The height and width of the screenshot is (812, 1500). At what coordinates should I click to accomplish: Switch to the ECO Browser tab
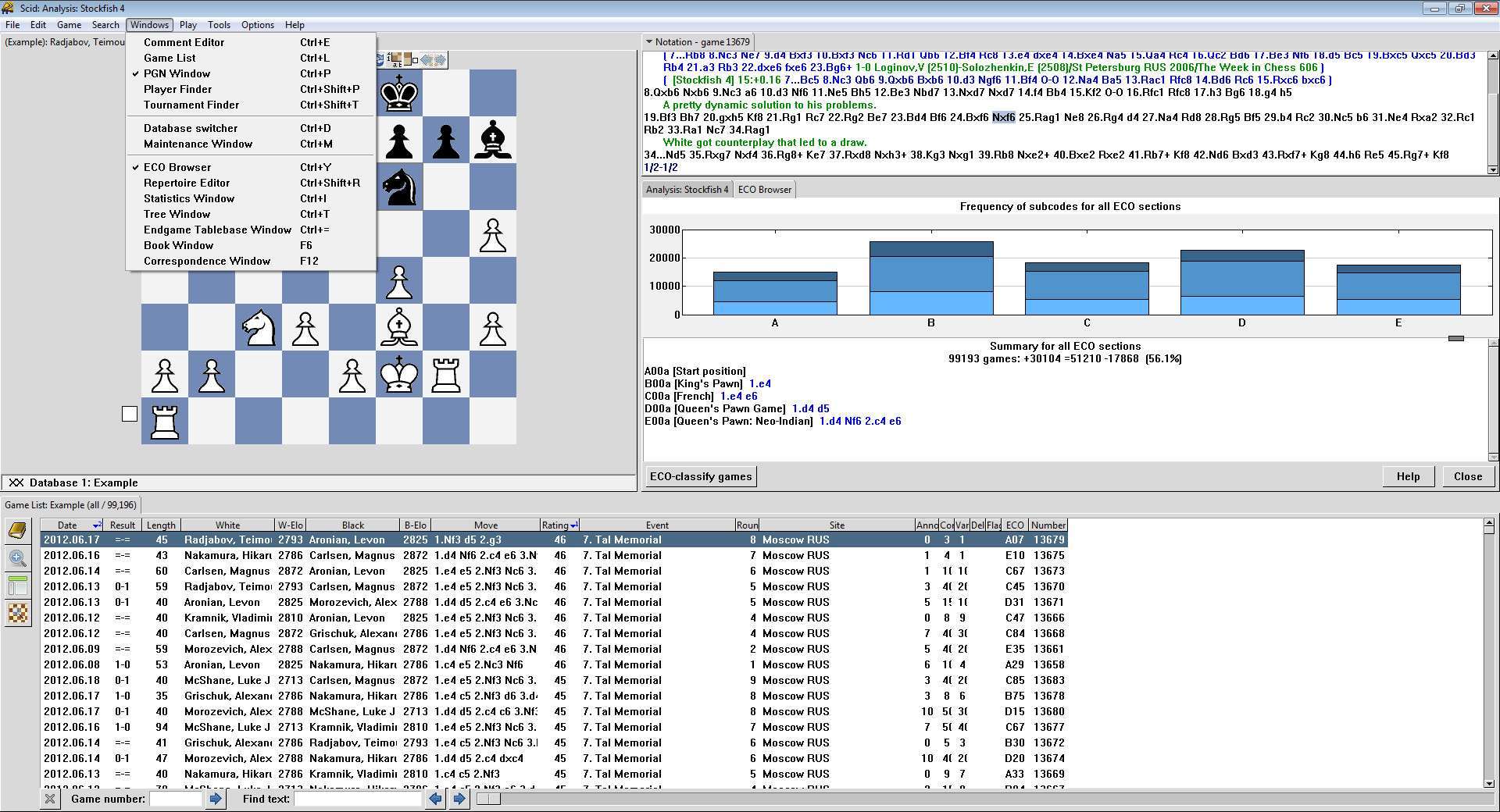tap(764, 189)
